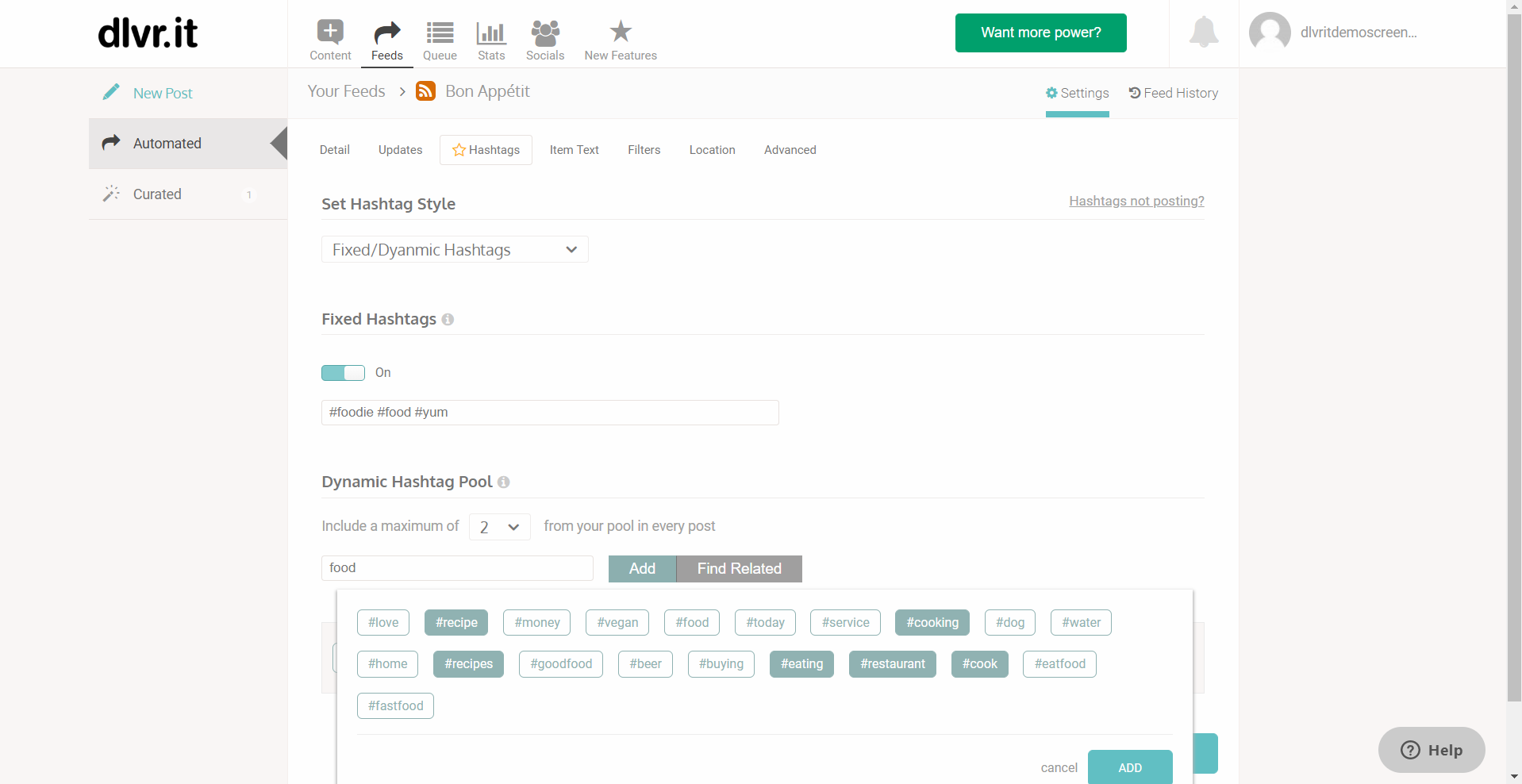Click the dlvr.it logo
1522x784 pixels.
pyautogui.click(x=148, y=33)
